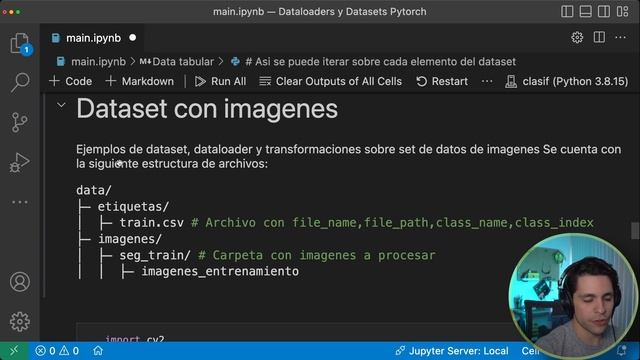Open the Explorer view in activity bar
The width and height of the screenshot is (640, 360).
point(20,43)
